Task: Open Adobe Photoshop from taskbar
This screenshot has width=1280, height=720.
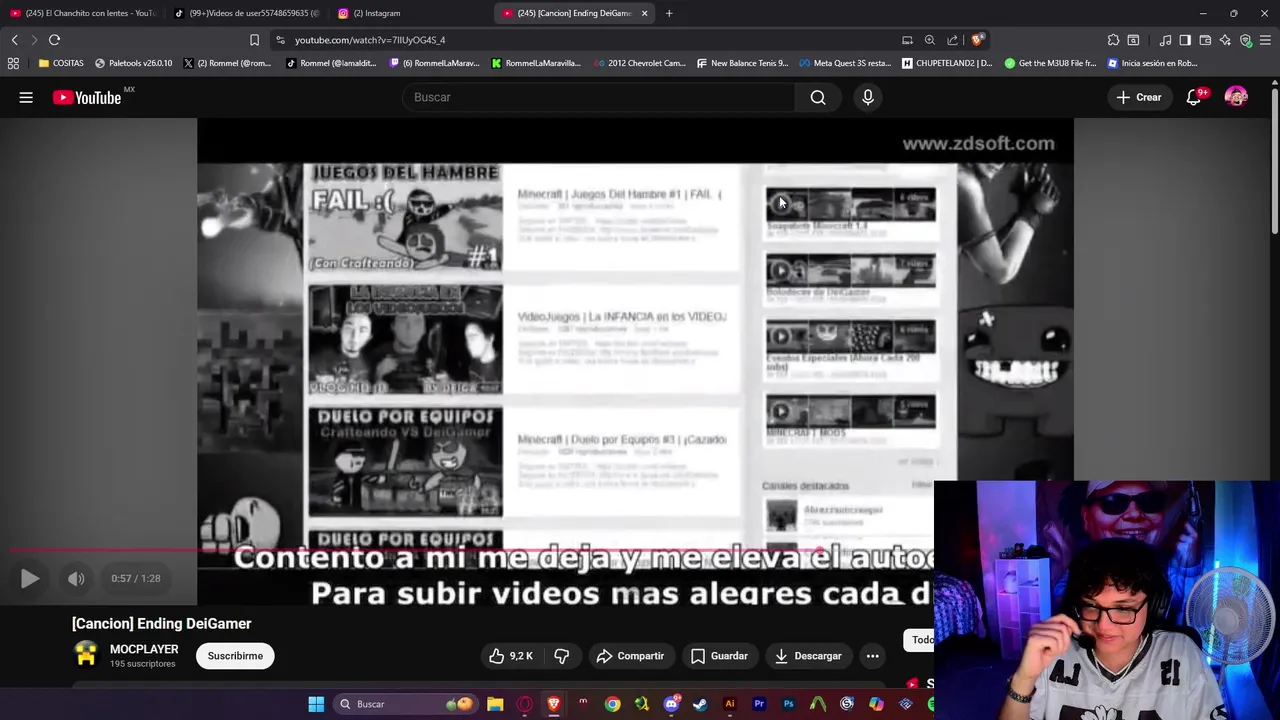Action: (x=789, y=704)
